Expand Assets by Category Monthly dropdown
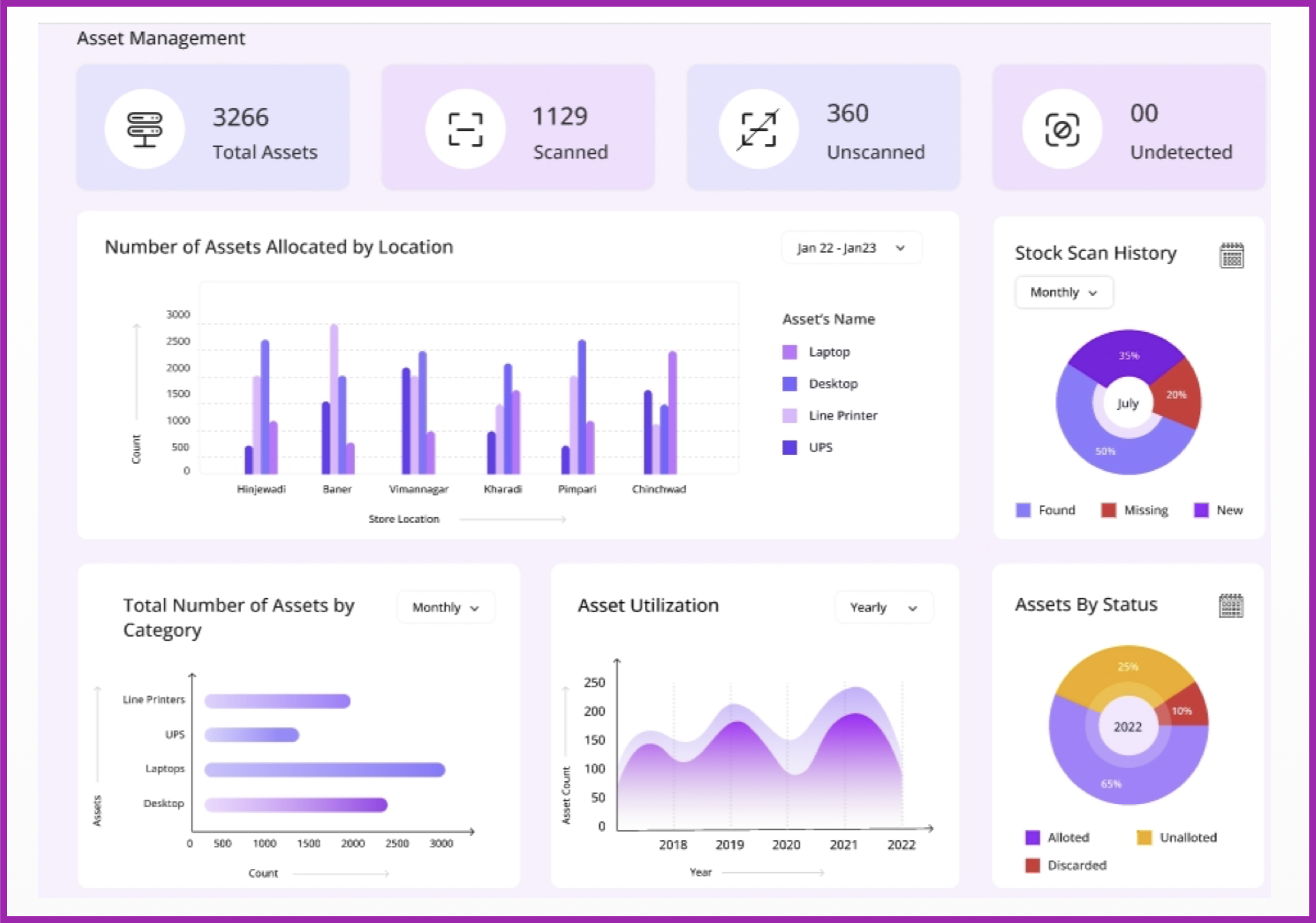The width and height of the screenshot is (1316, 923). click(x=445, y=607)
